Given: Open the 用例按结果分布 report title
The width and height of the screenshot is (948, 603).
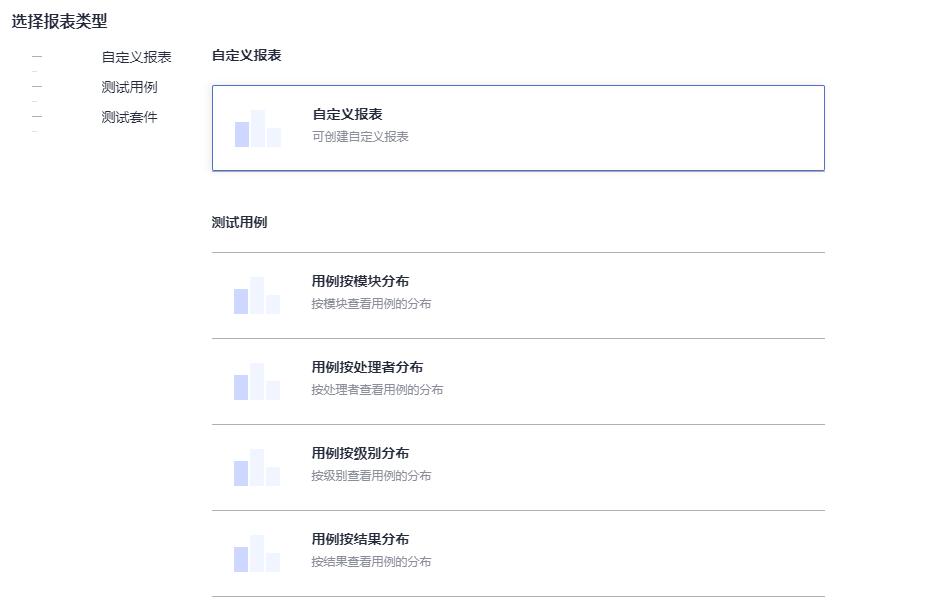Looking at the screenshot, I should [360, 539].
